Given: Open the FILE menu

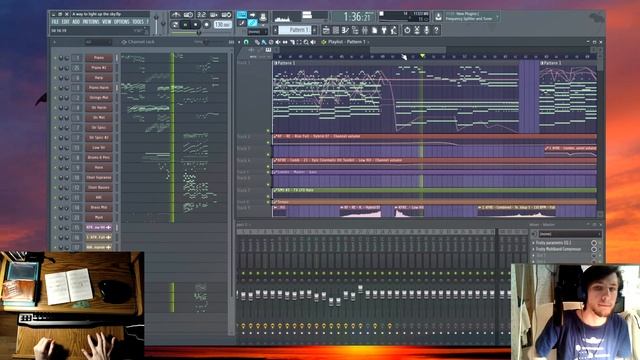Looking at the screenshot, I should (x=55, y=22).
